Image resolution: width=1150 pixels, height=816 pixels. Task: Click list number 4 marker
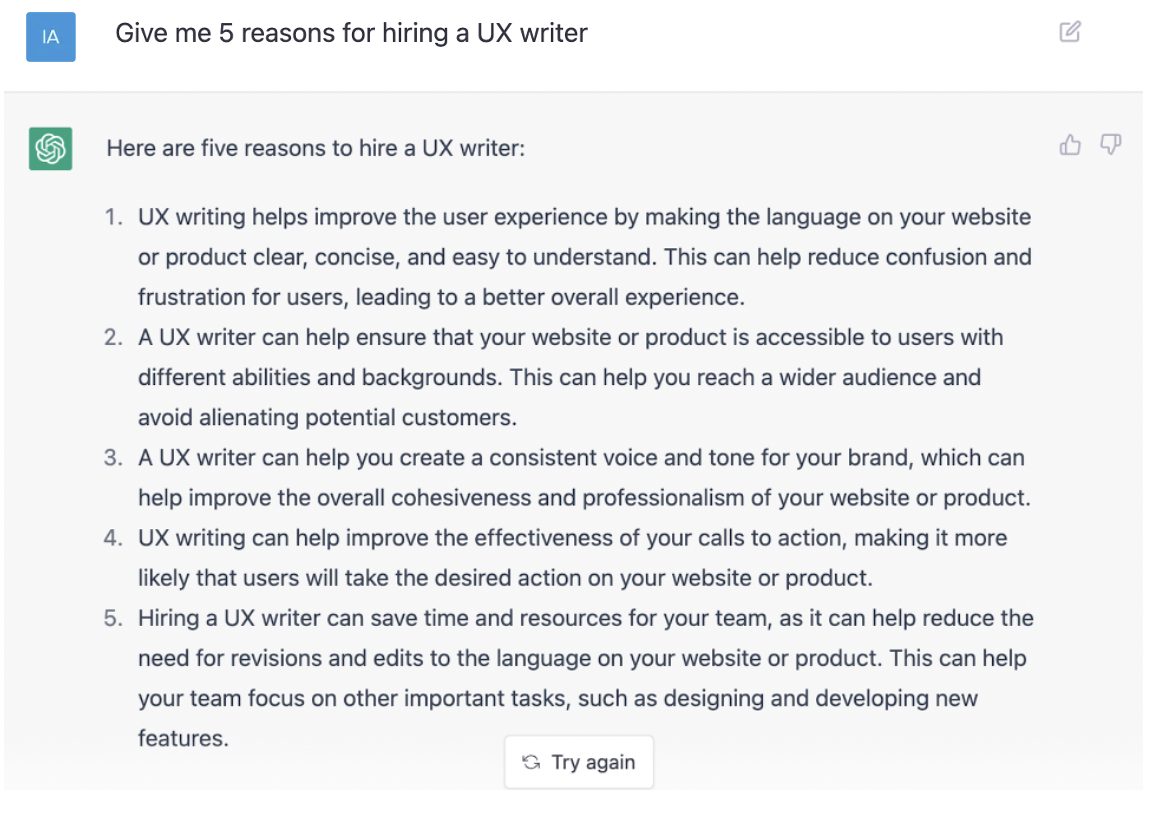(114, 537)
